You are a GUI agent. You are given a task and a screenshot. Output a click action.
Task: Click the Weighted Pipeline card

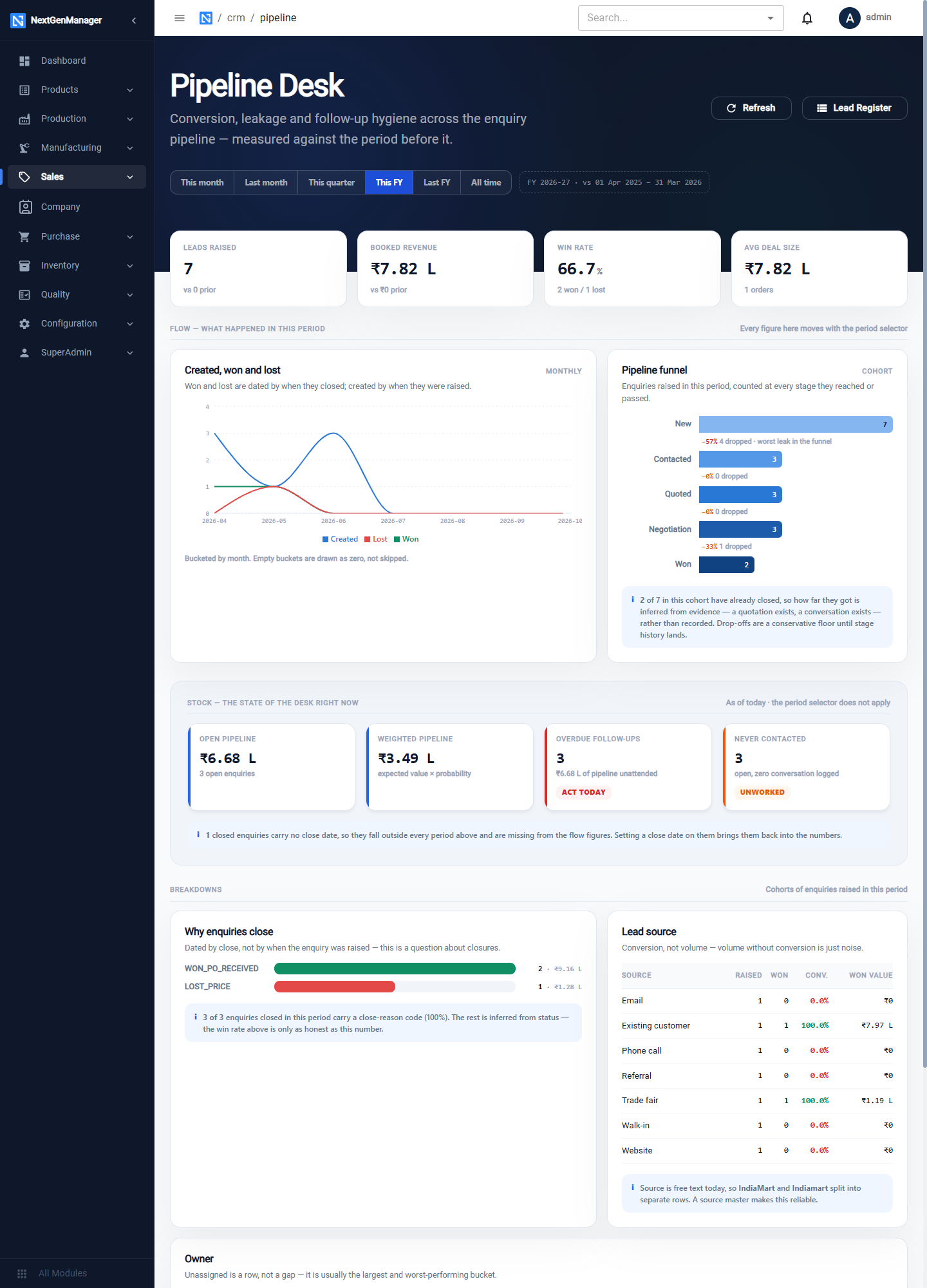pos(449,767)
